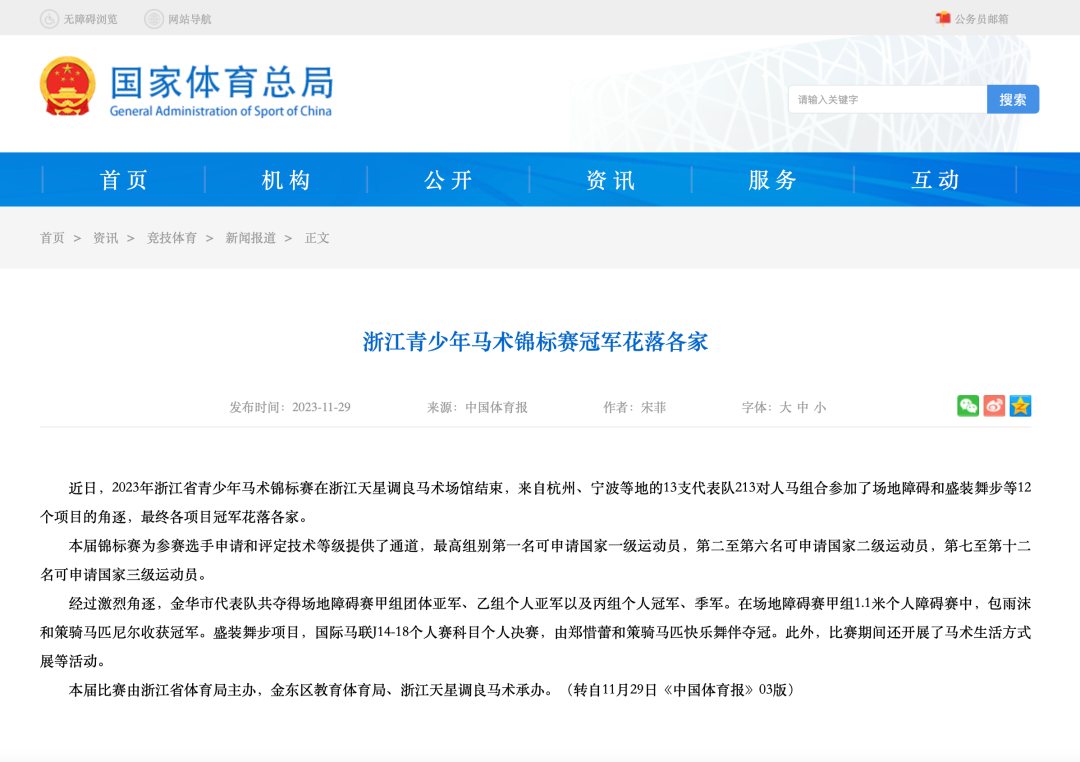Set font size to 大
Viewport: 1080px width, 762px height.
[785, 407]
